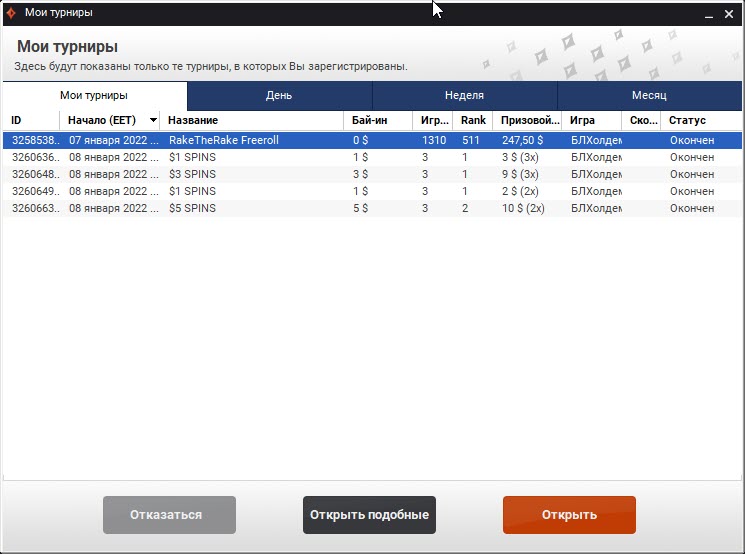Click the Открыть подобные button
745x554 pixels.
point(369,515)
